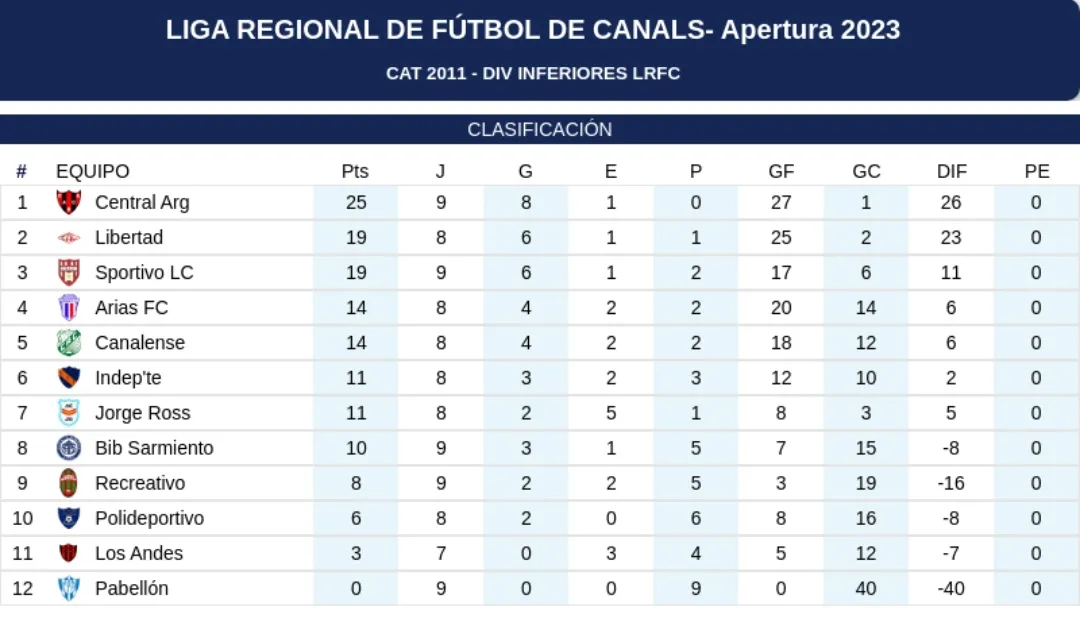
Task: Click the Pabellón striped crest
Action: (x=68, y=588)
